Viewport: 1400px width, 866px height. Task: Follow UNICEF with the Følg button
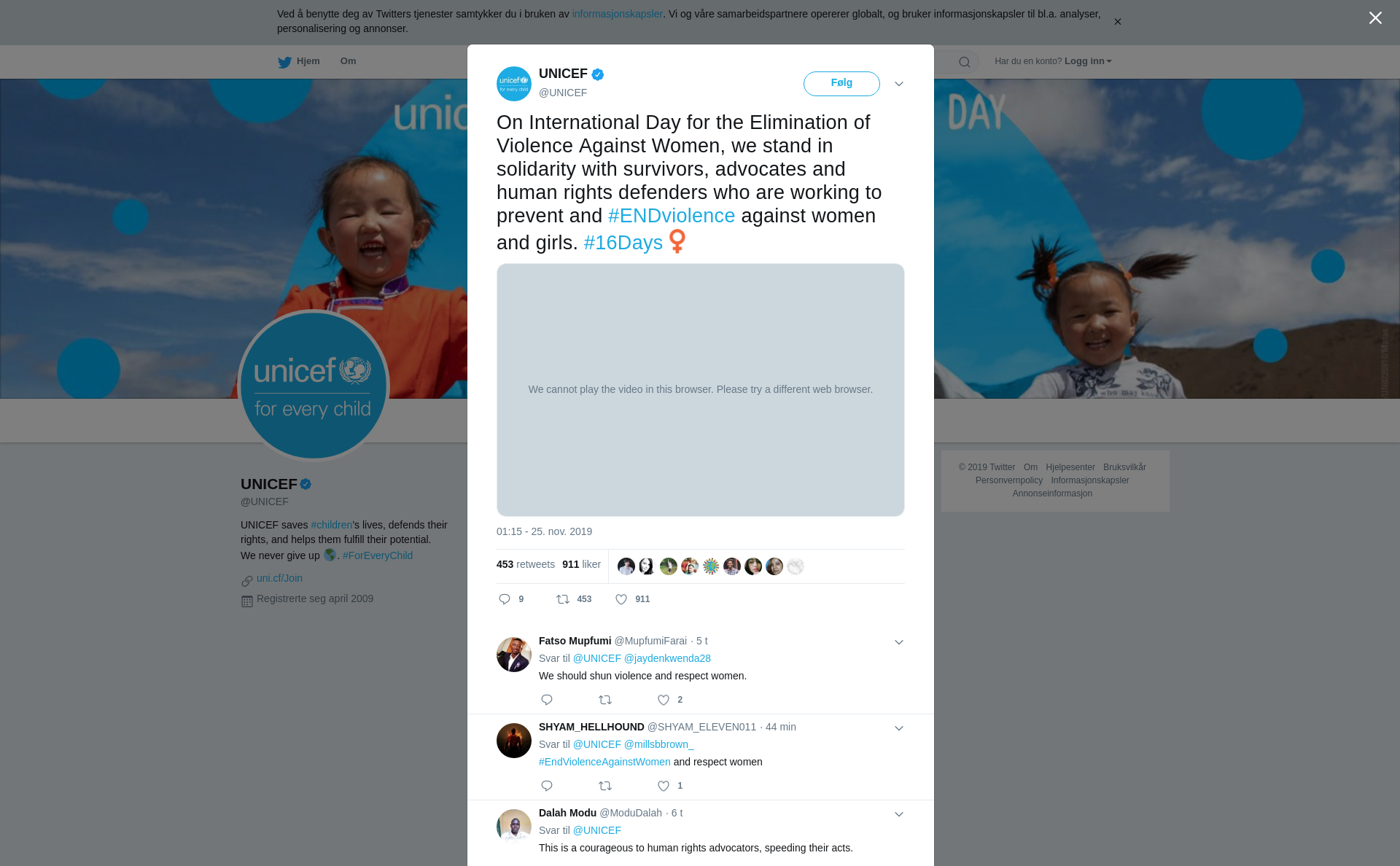tap(841, 83)
